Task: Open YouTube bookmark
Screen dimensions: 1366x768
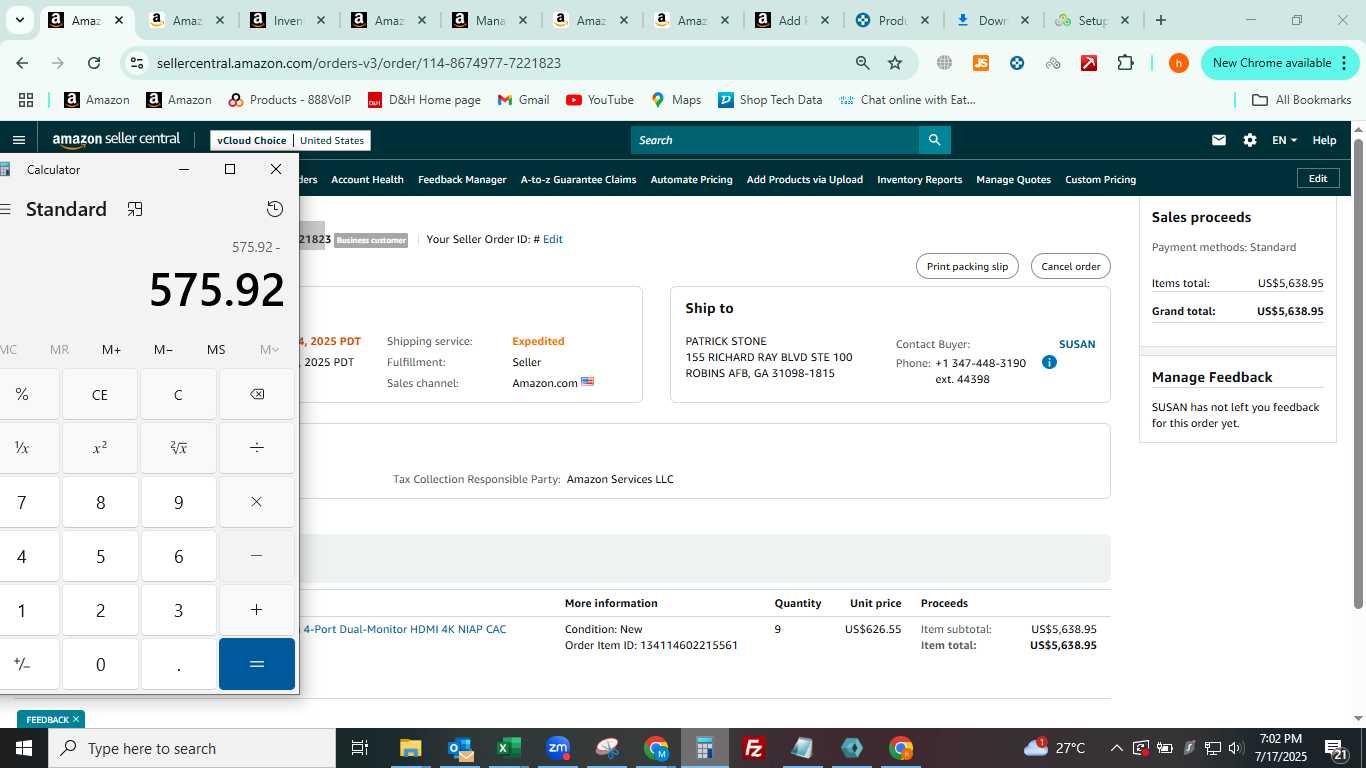Action: pos(600,100)
